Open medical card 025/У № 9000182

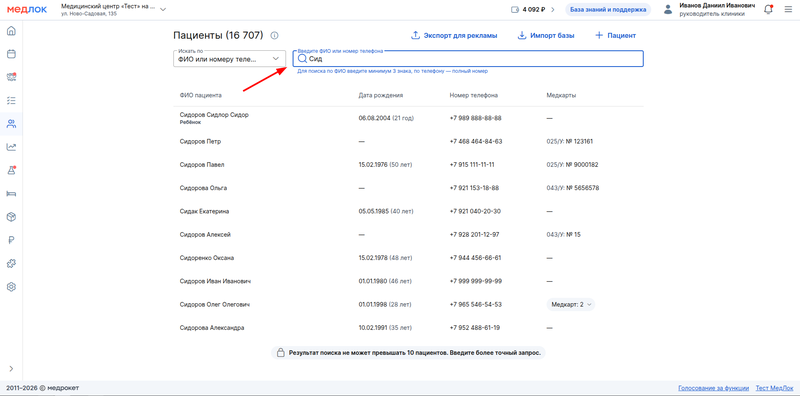[572, 165]
